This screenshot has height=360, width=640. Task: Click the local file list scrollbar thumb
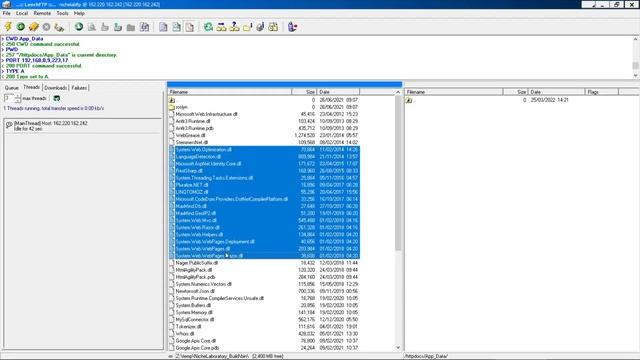tap(398, 173)
